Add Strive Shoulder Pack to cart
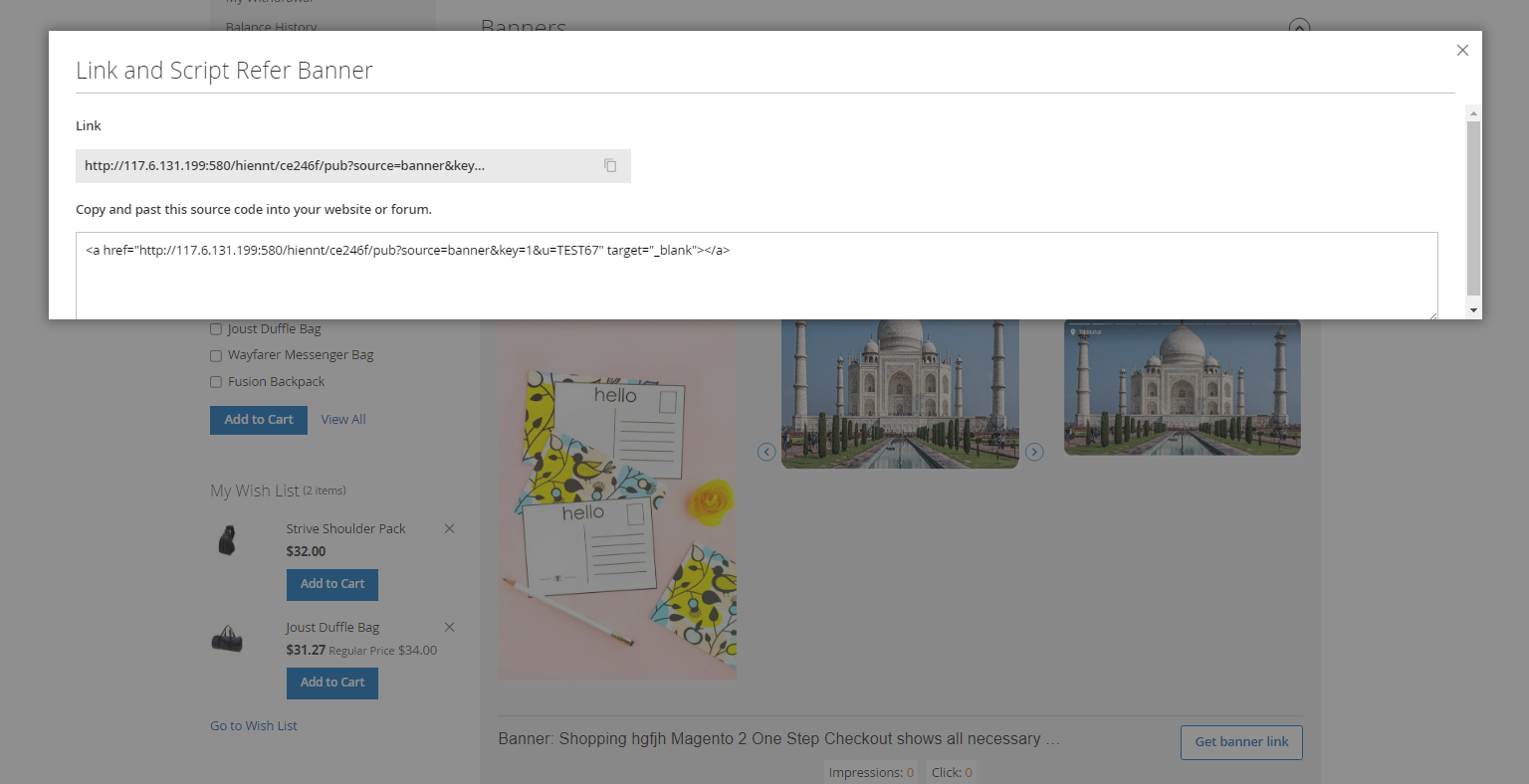1529x784 pixels. click(x=332, y=584)
